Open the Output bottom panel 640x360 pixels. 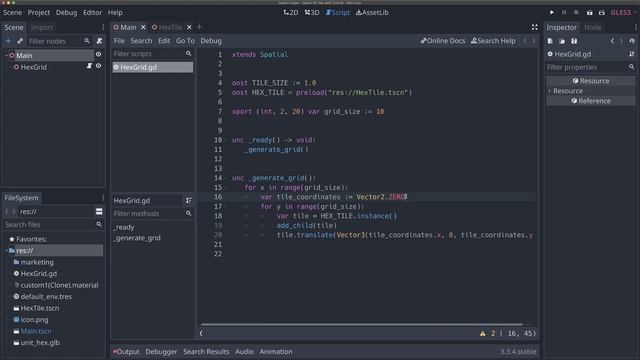[x=127, y=351]
